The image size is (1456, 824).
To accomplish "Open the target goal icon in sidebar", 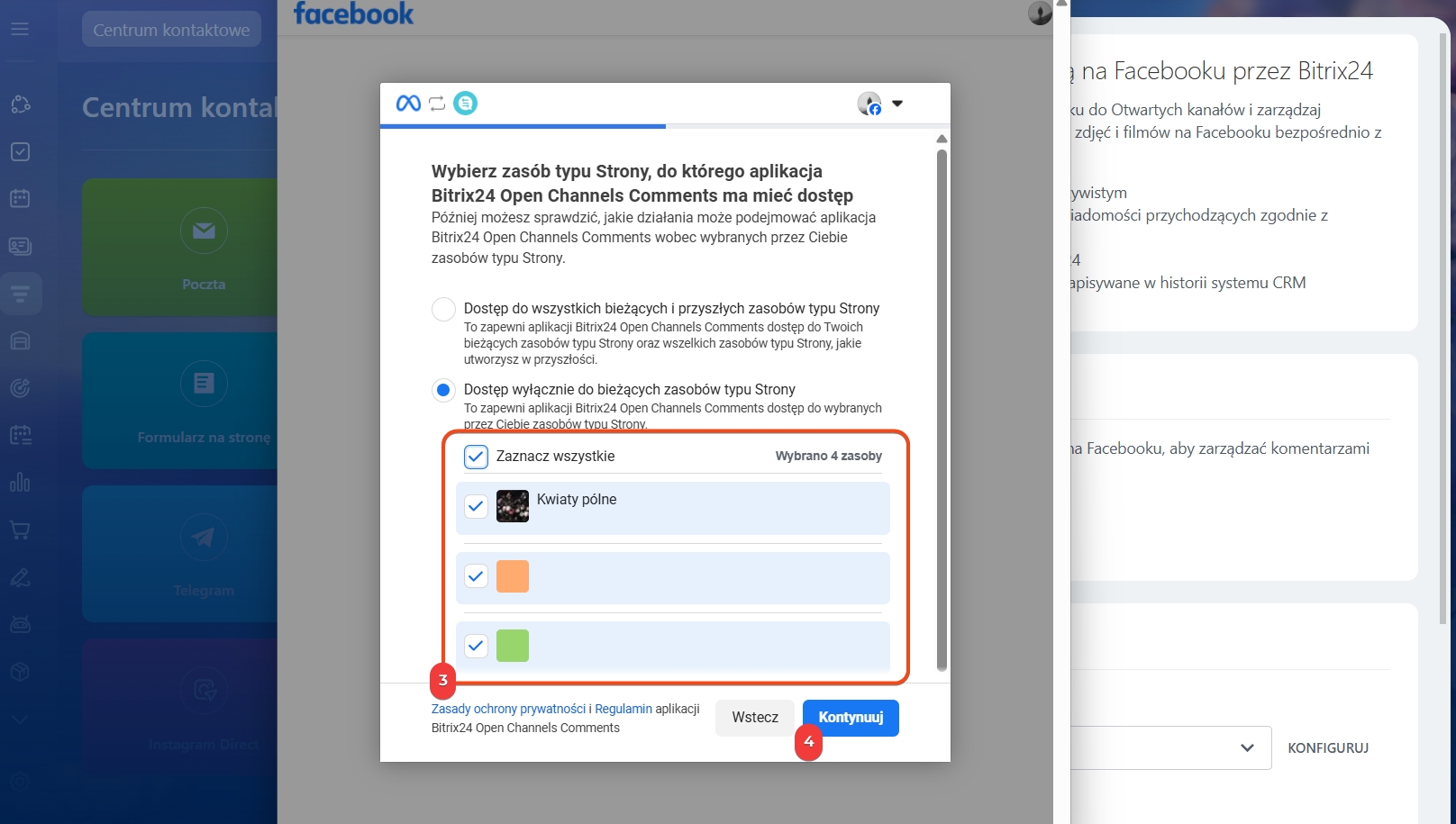I will [x=20, y=388].
